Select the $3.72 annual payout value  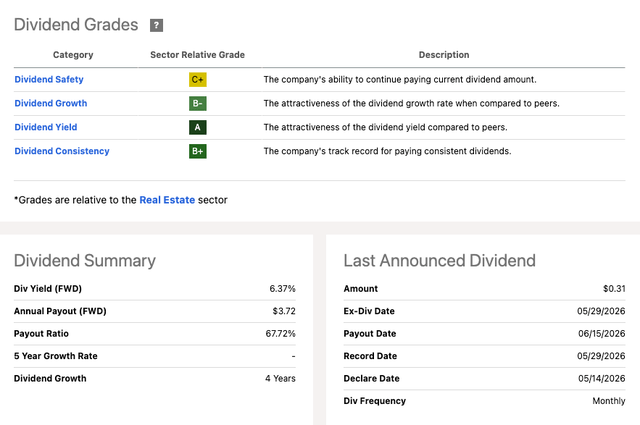(x=284, y=311)
